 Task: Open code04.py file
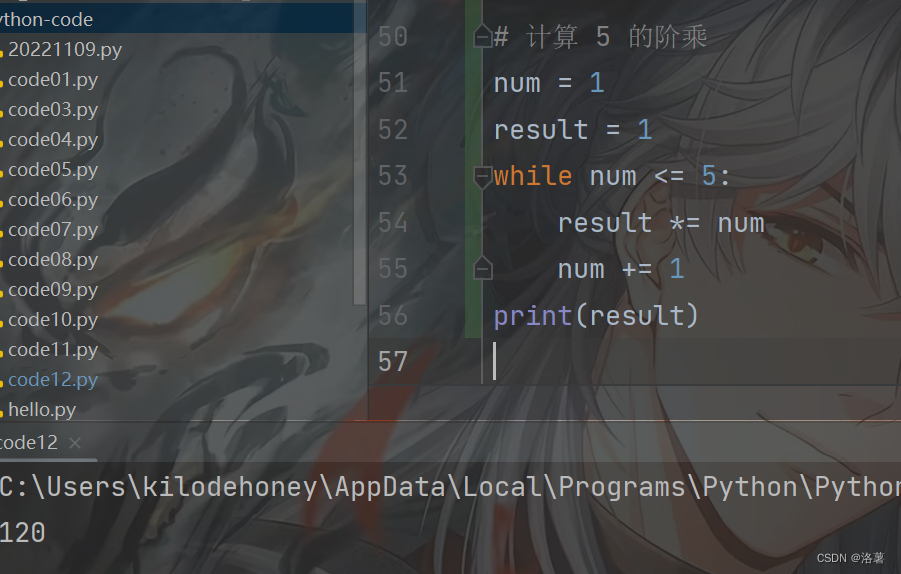53,140
